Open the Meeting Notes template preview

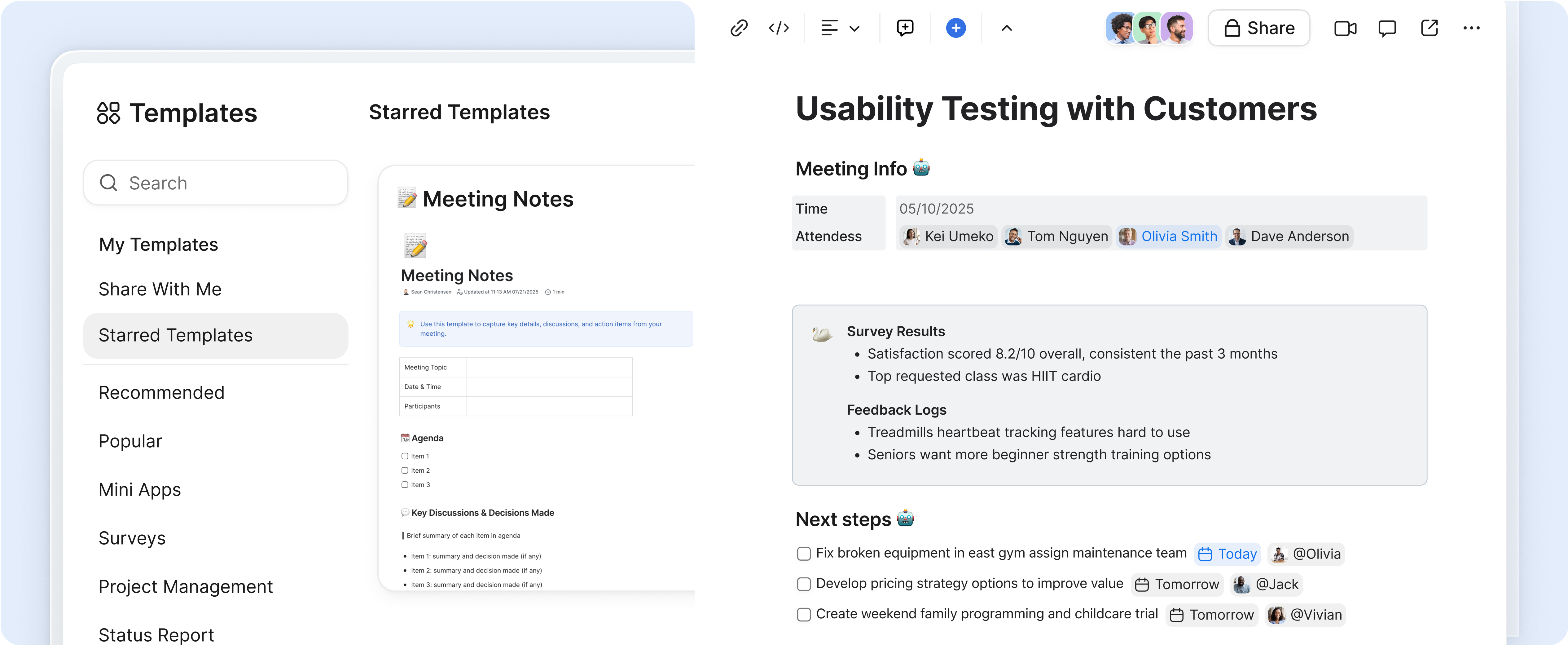click(536, 378)
